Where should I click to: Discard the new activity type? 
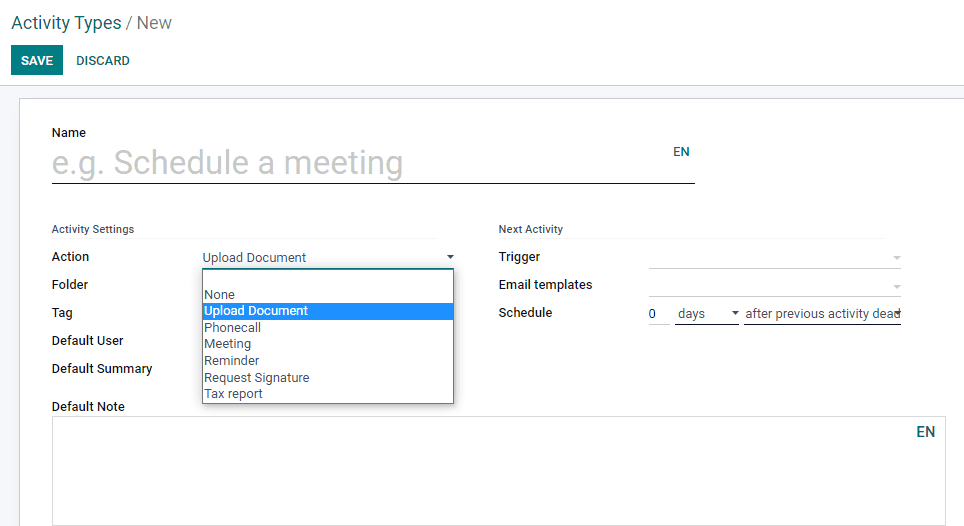103,61
